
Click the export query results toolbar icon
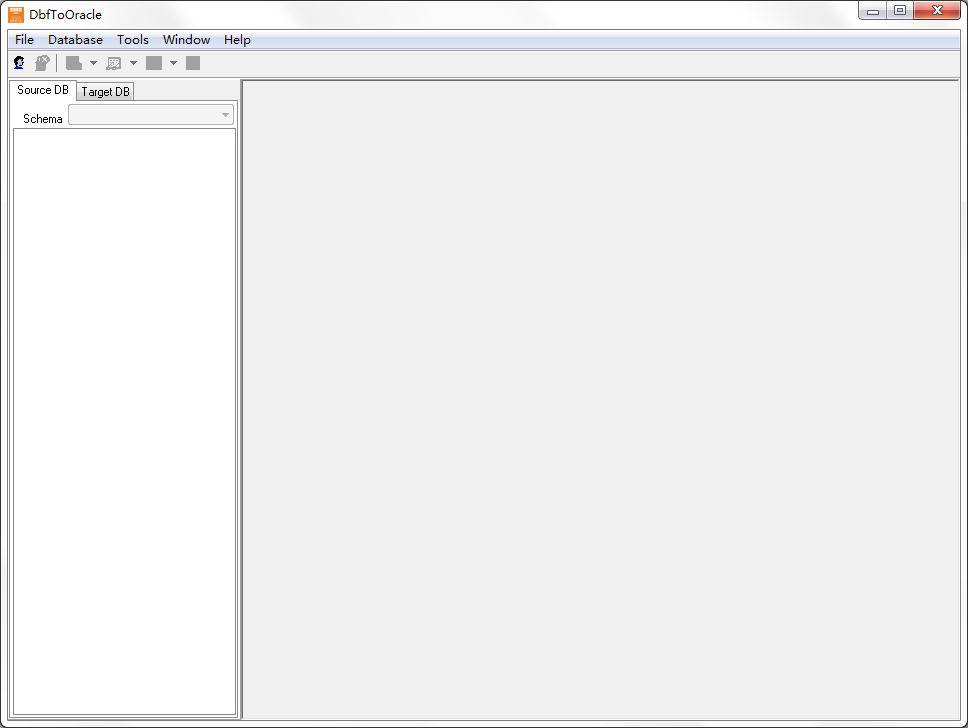point(115,62)
